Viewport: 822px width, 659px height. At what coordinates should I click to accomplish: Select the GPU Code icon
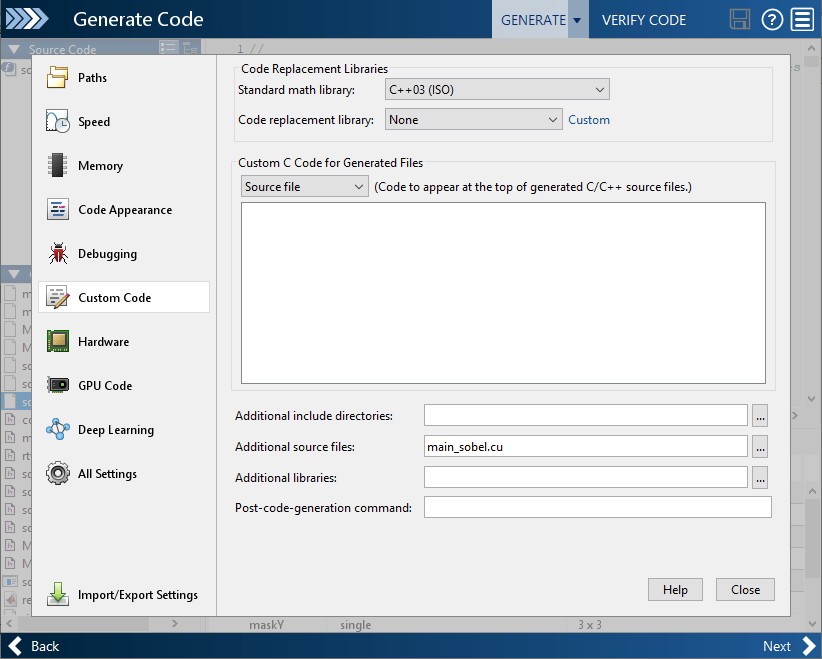click(x=59, y=386)
